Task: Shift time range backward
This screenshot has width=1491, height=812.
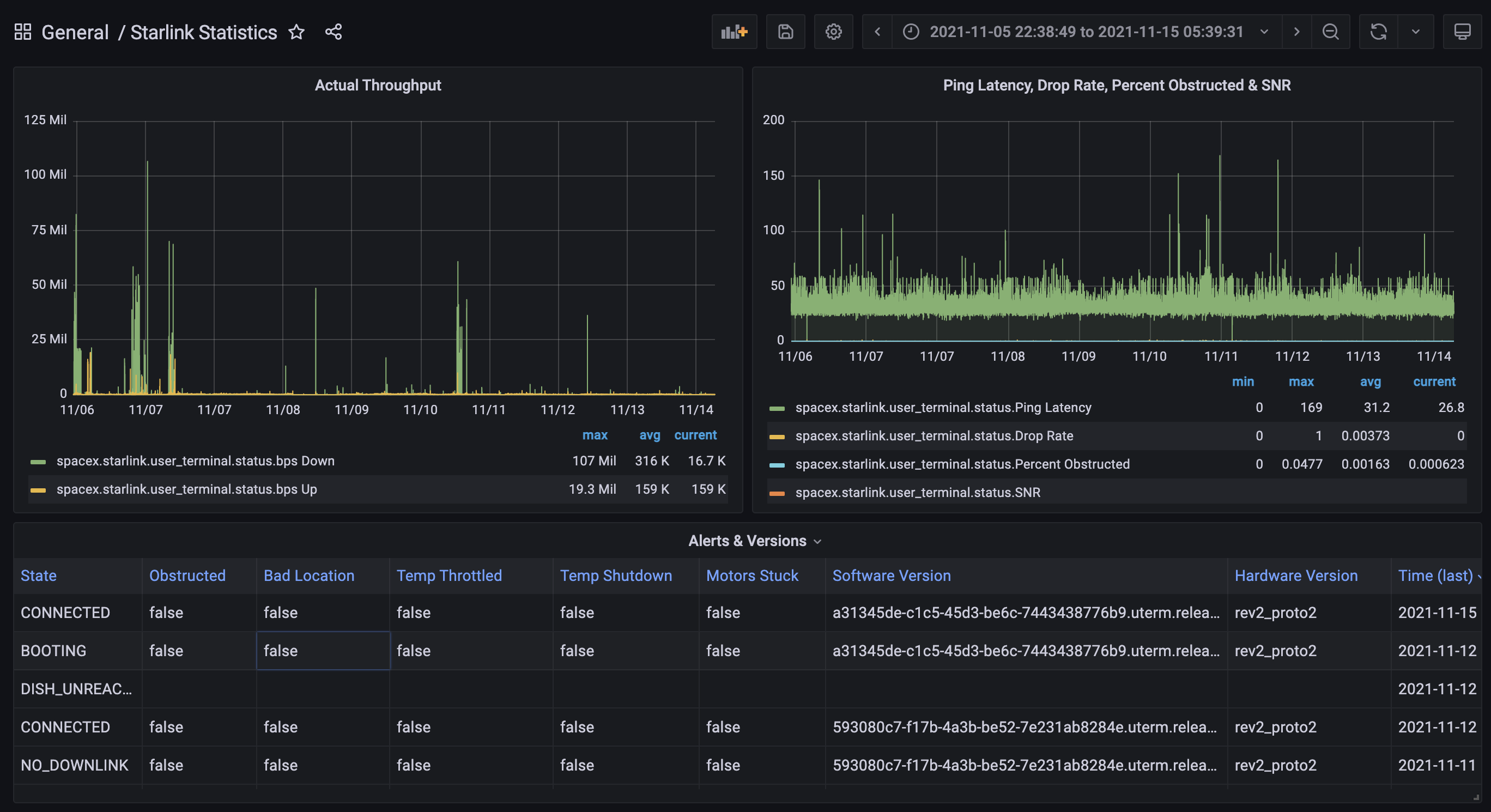Action: pyautogui.click(x=877, y=32)
